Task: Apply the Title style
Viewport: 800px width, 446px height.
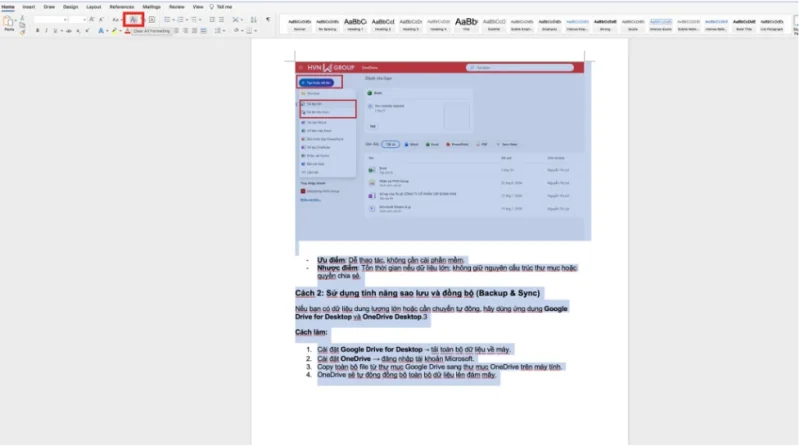Action: pyautogui.click(x=466, y=24)
